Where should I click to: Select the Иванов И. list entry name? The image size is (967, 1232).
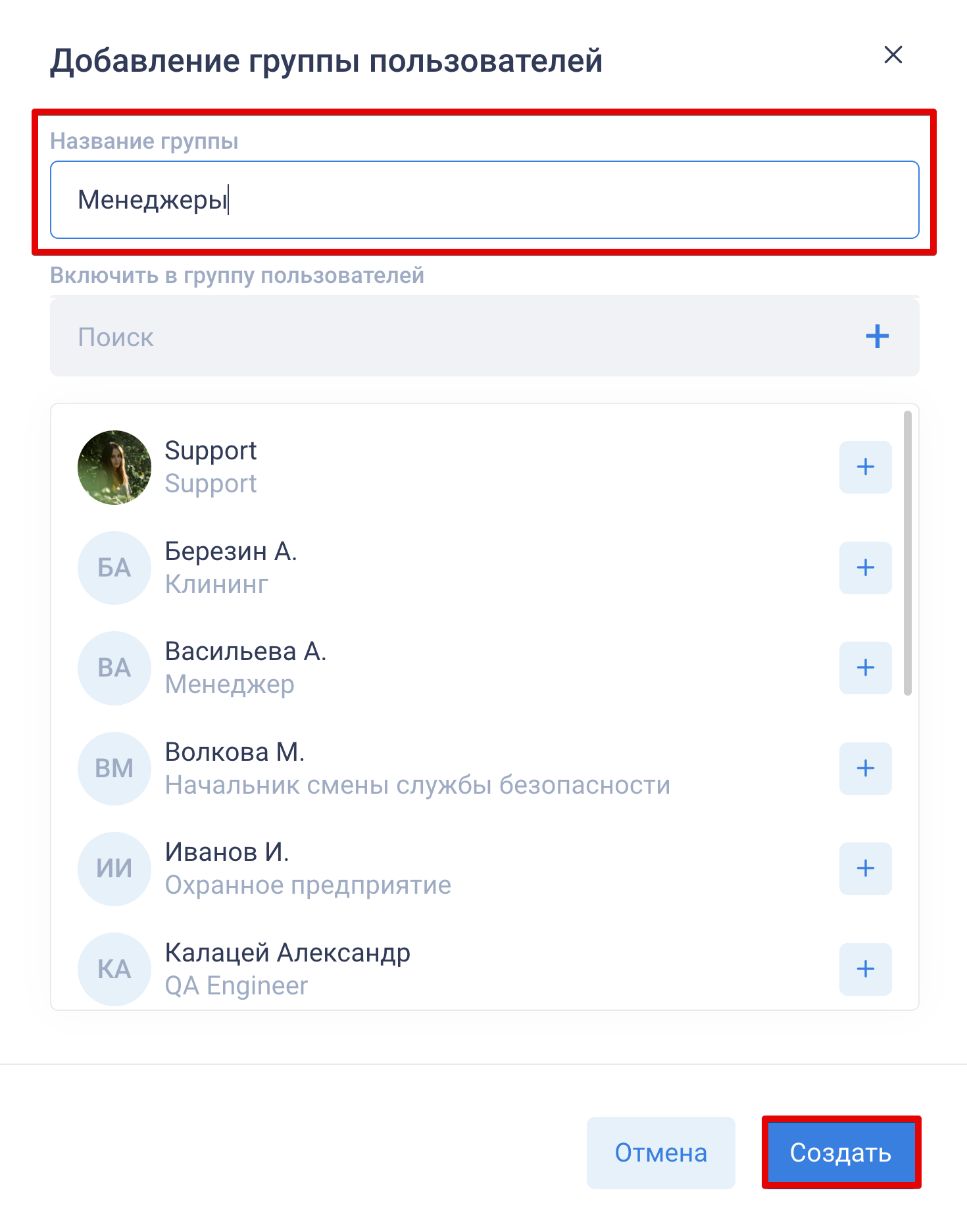pyautogui.click(x=227, y=852)
